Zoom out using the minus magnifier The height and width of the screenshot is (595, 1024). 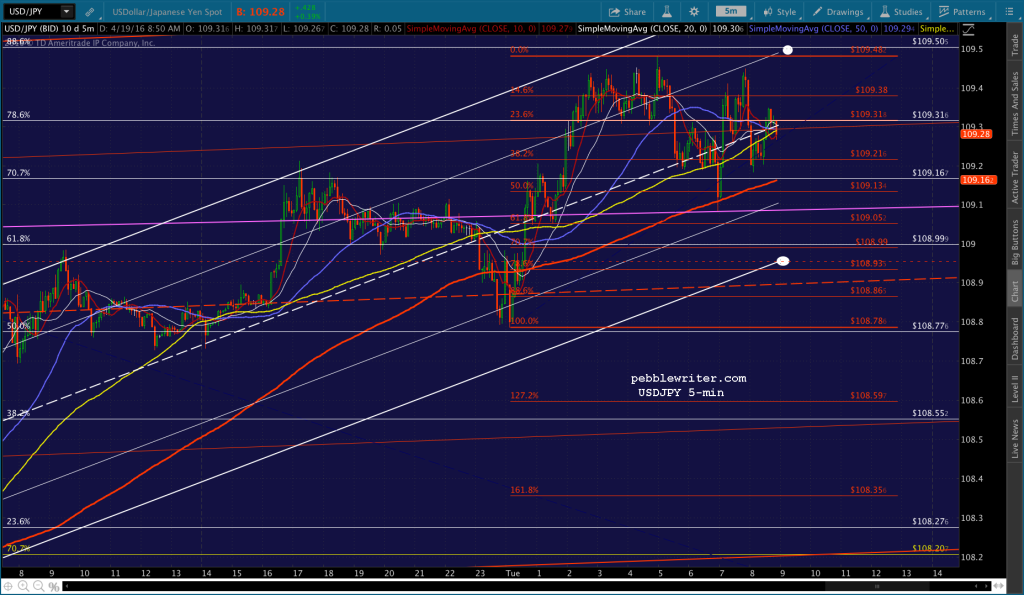pos(39,586)
